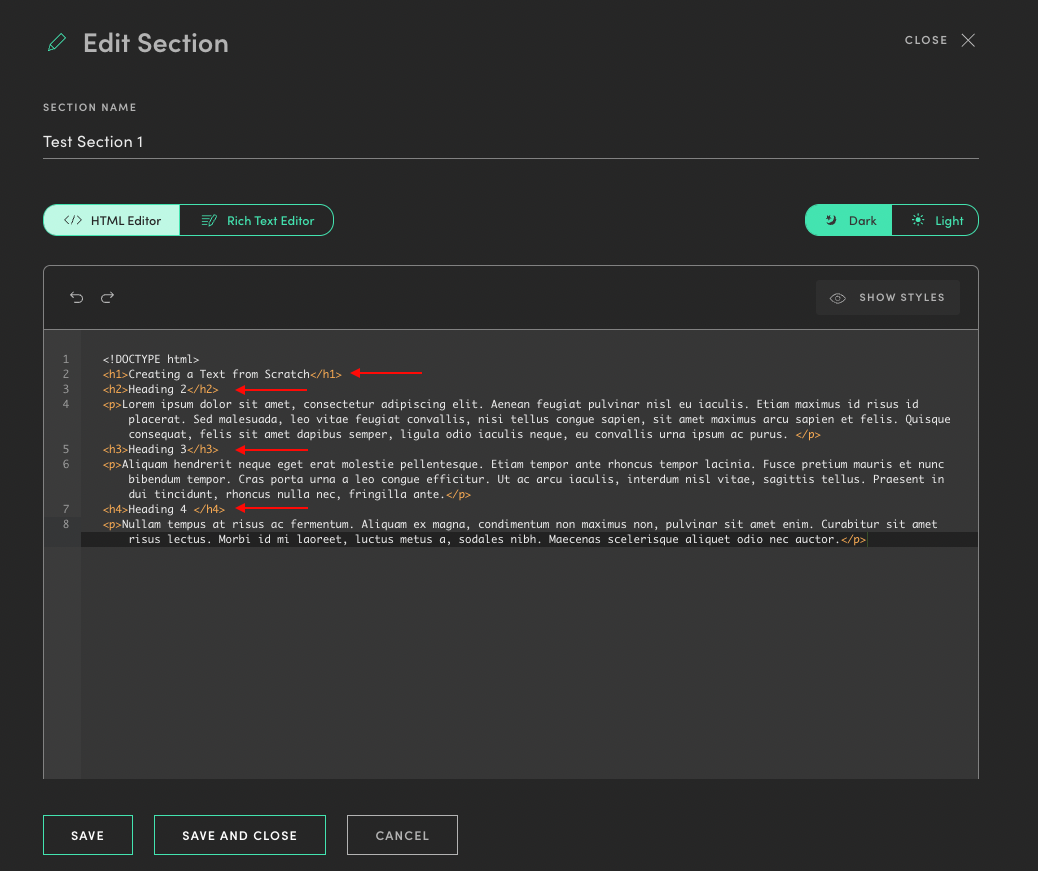Click the formatted-text icon on Rich Text Editor tab
The width and height of the screenshot is (1038, 871).
coord(209,220)
